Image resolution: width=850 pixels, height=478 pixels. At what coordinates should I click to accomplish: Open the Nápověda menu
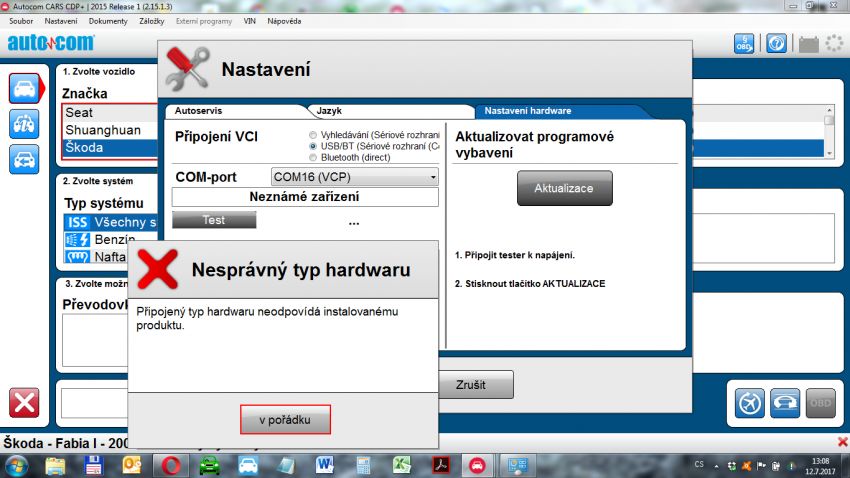(284, 21)
